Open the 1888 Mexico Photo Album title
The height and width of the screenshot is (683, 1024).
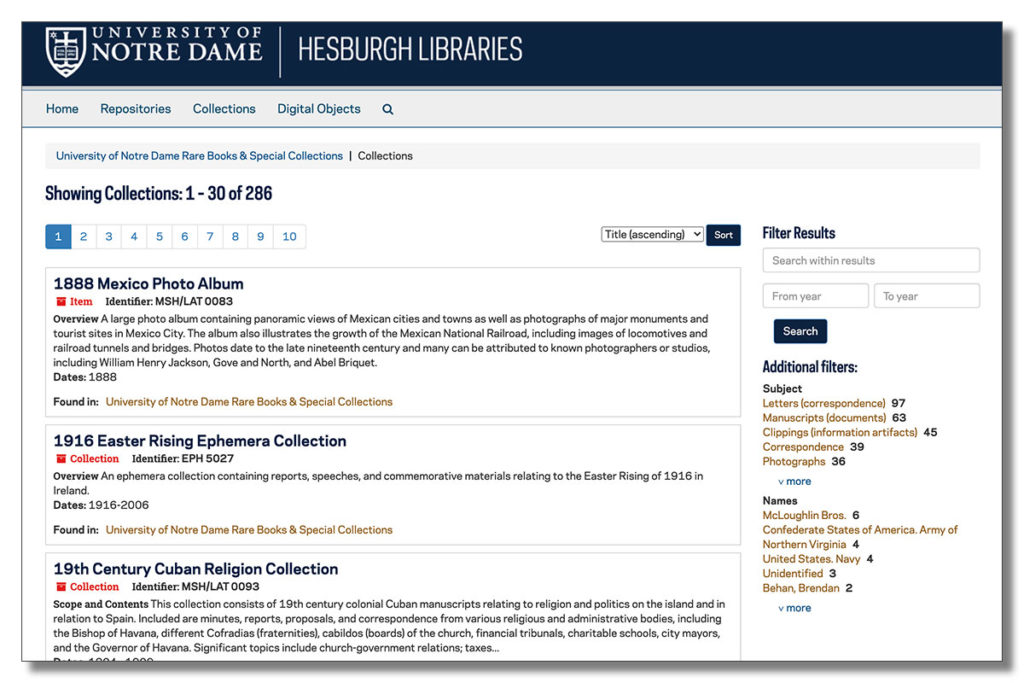148,283
